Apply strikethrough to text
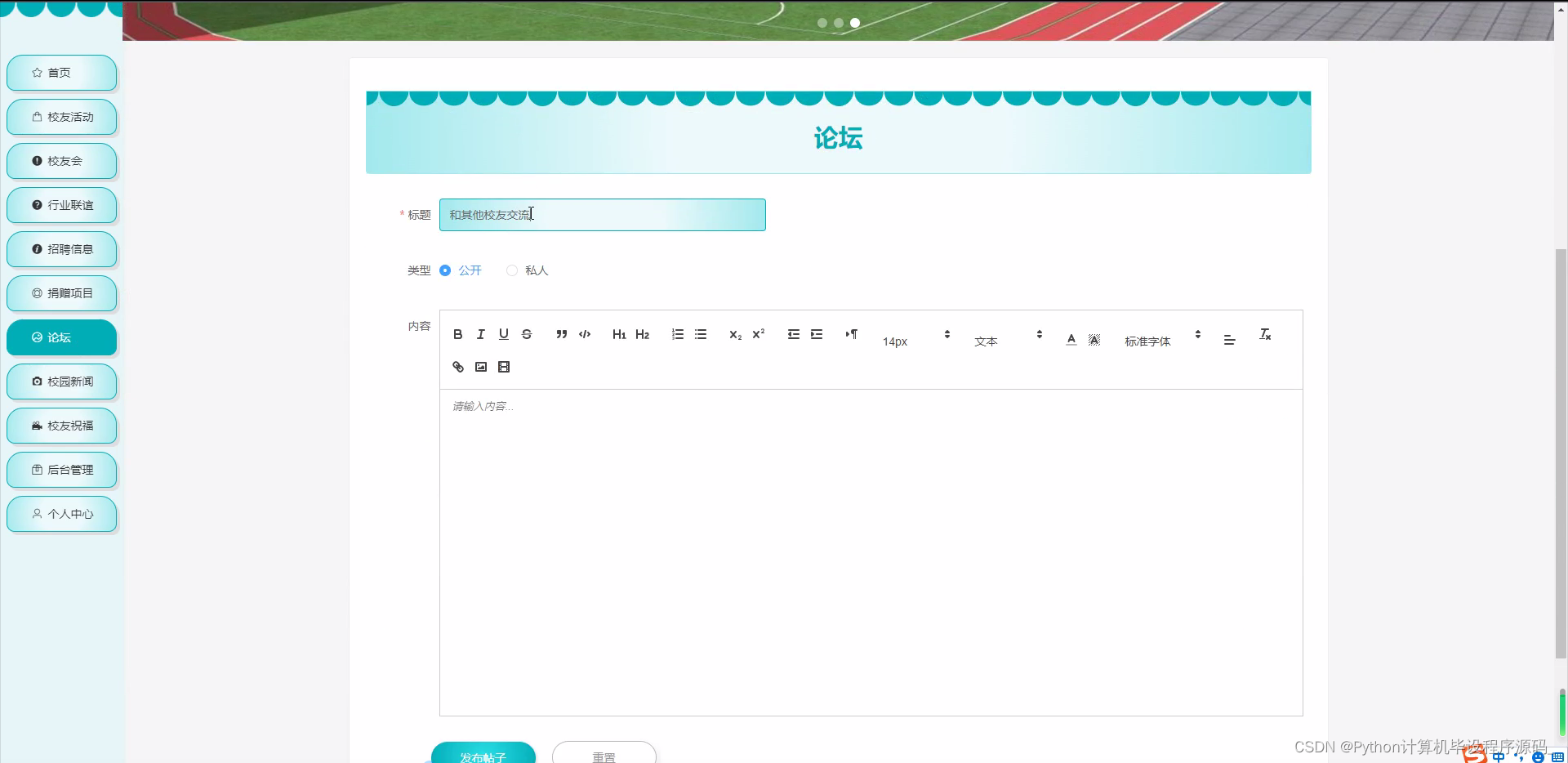 [526, 334]
